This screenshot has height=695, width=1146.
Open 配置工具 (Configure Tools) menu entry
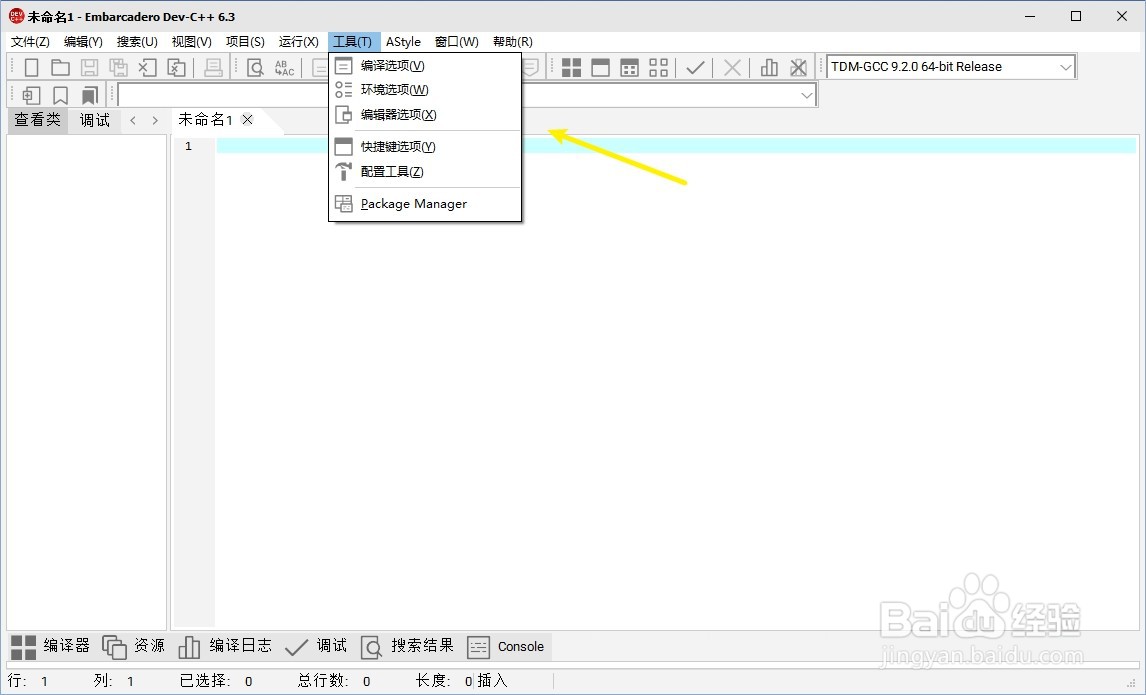[425, 172]
